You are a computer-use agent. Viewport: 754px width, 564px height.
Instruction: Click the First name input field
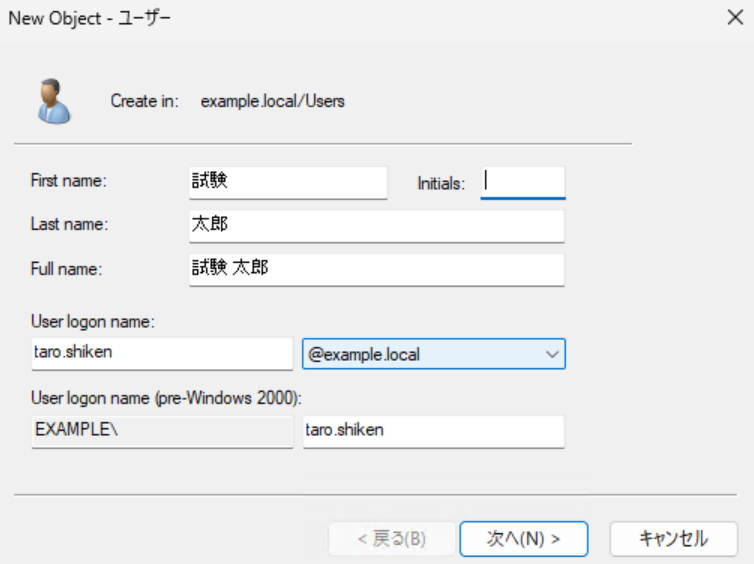(x=287, y=182)
